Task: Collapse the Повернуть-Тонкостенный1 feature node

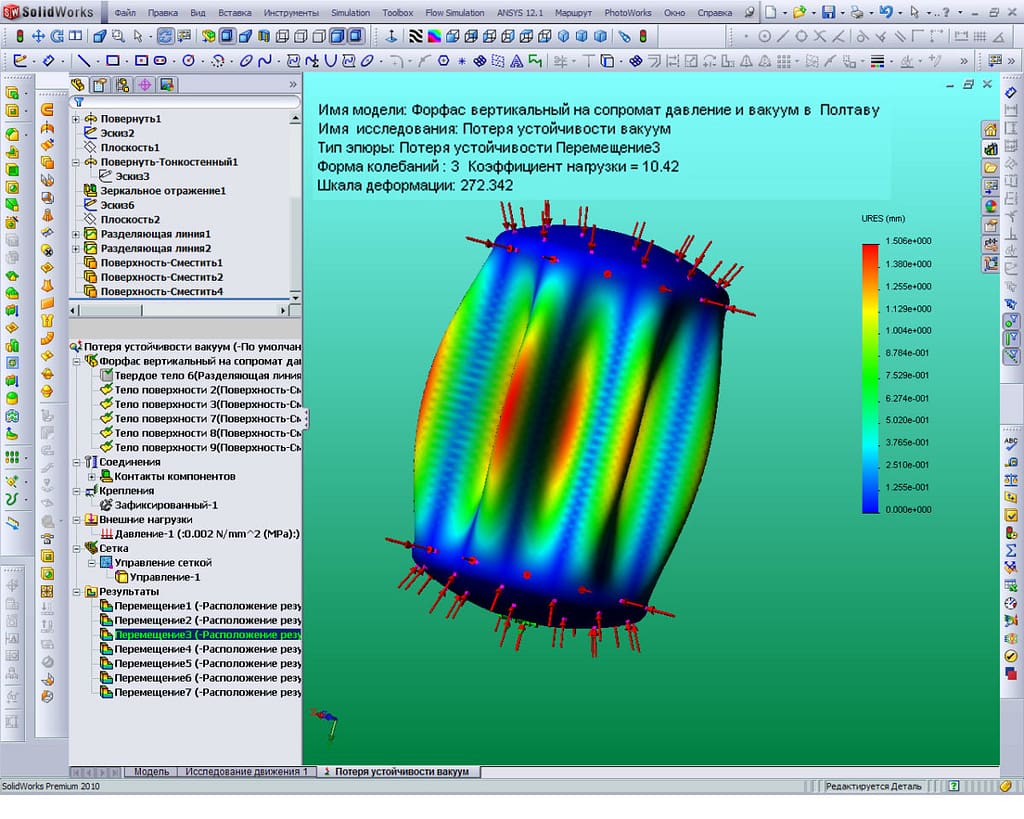Action: point(76,162)
